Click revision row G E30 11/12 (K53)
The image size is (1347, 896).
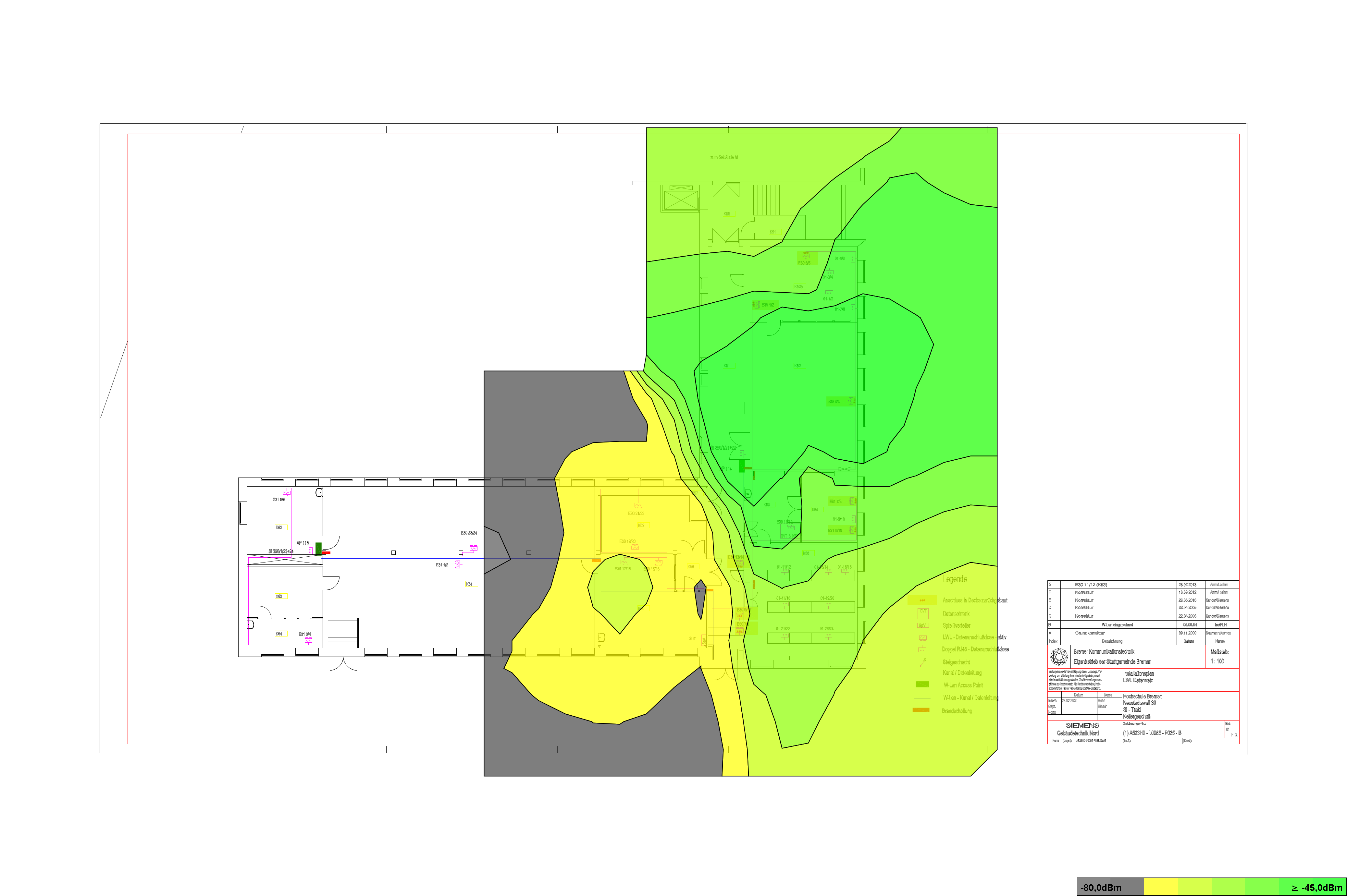(x=1091, y=585)
